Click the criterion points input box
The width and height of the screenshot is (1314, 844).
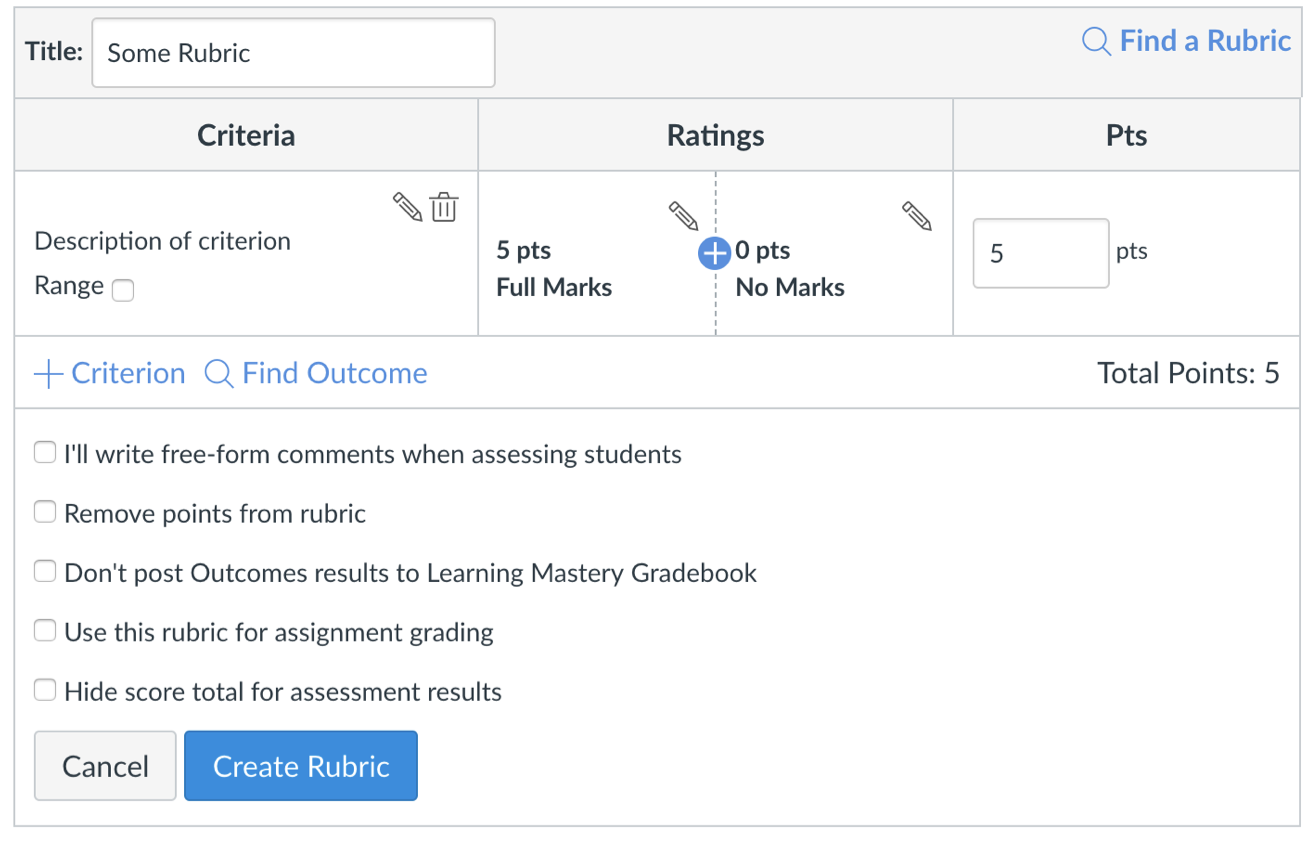pos(1040,253)
